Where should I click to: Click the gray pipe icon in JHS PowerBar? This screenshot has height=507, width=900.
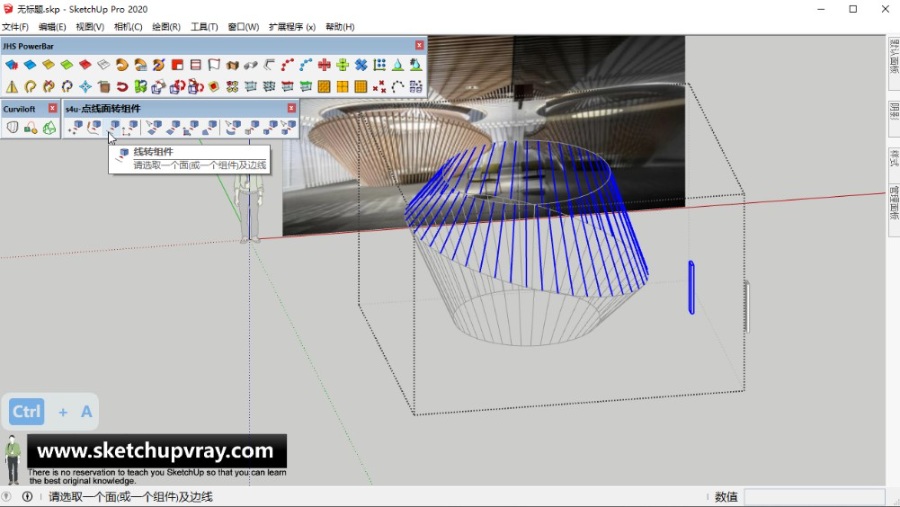pyautogui.click(x=250, y=65)
